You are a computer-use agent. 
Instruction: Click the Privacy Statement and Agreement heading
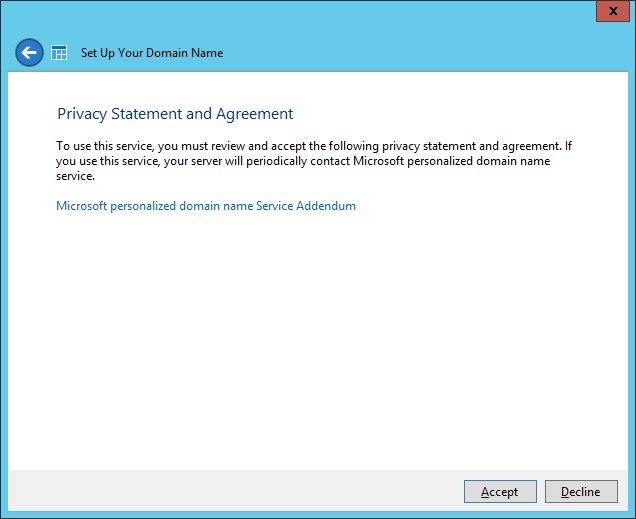pos(175,114)
